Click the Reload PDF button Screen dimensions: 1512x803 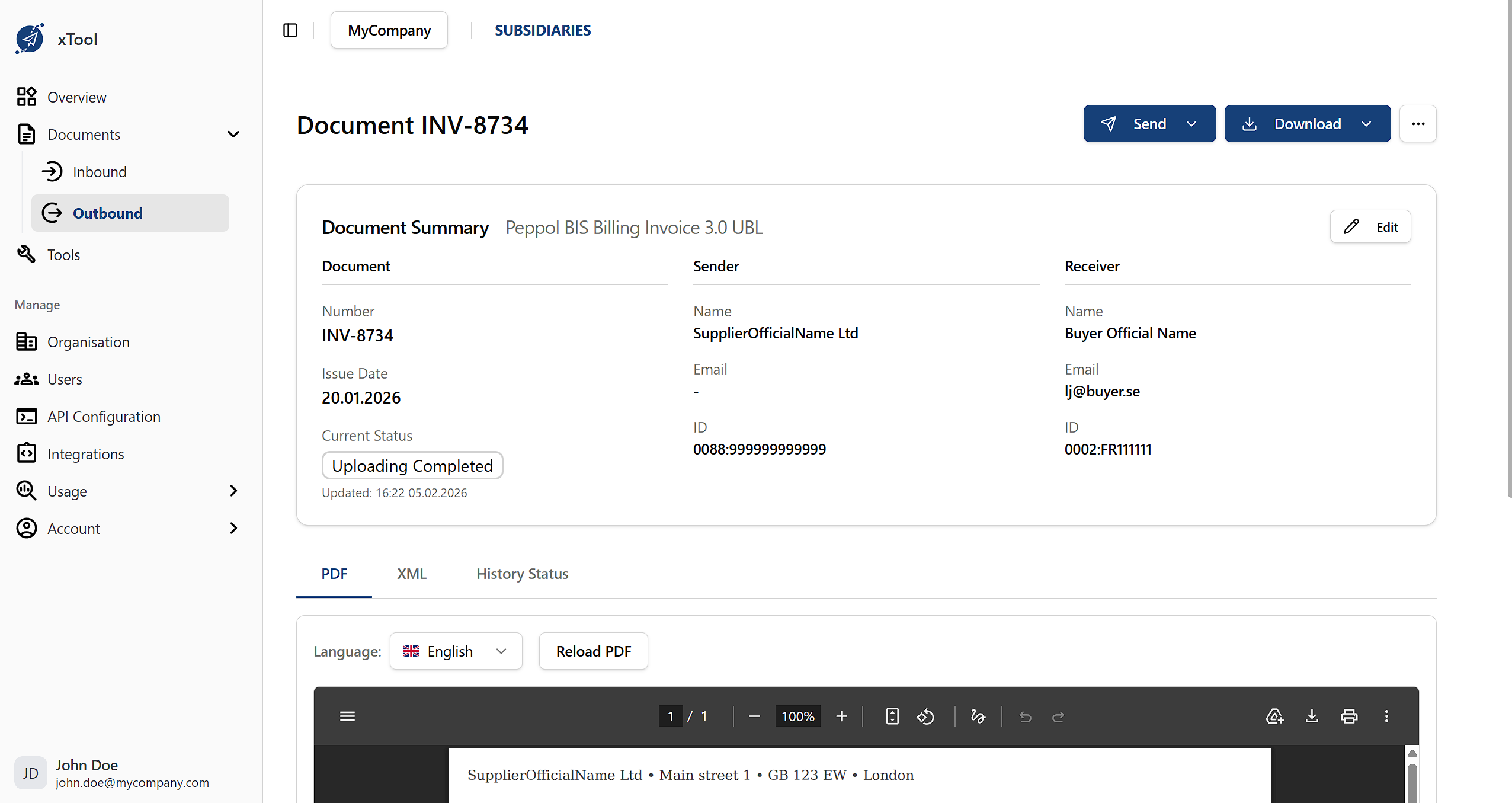pyautogui.click(x=592, y=651)
